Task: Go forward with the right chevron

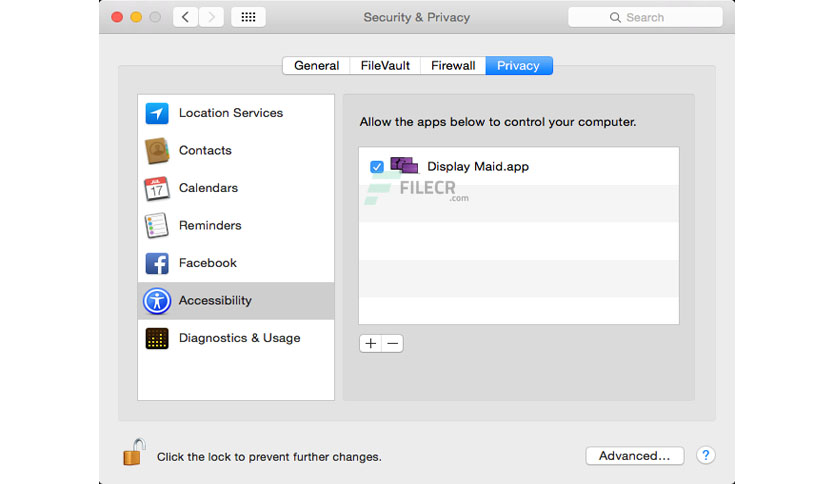Action: [211, 17]
